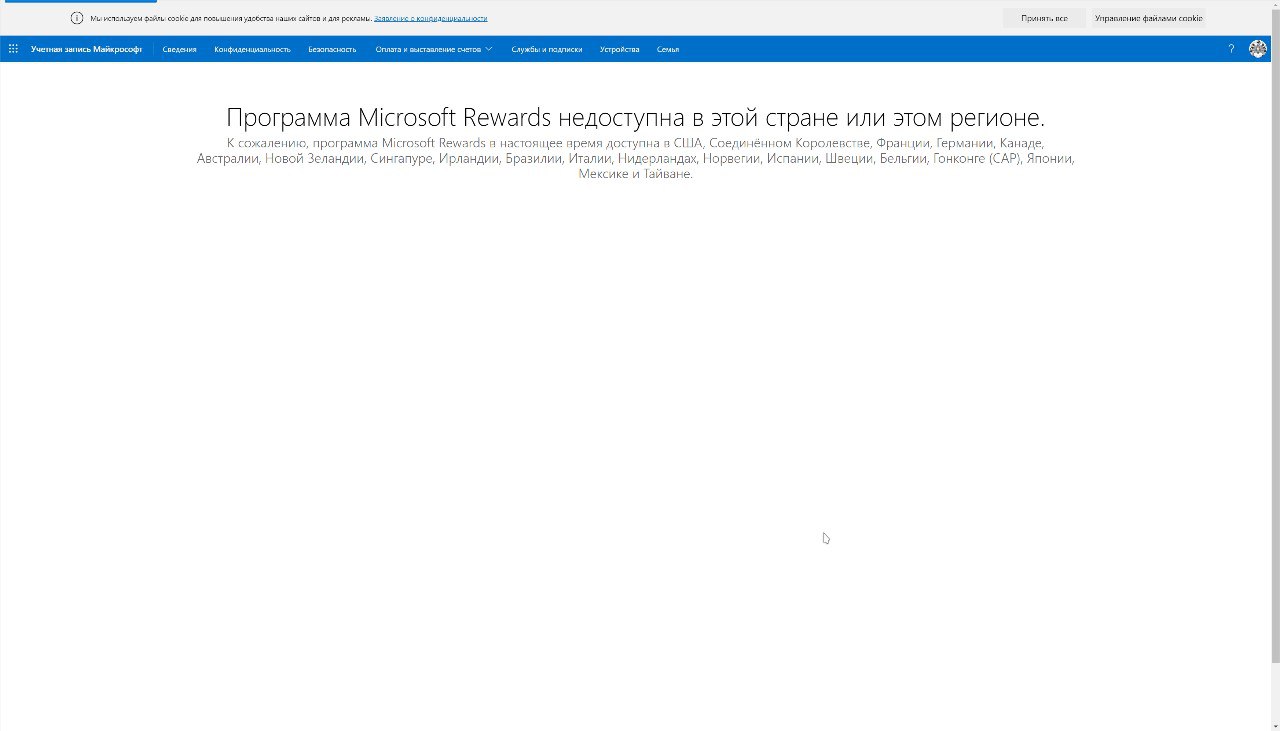Viewport: 1280px width, 731px height.
Task: Open the privacy statement link in cookie banner
Action: pos(431,18)
